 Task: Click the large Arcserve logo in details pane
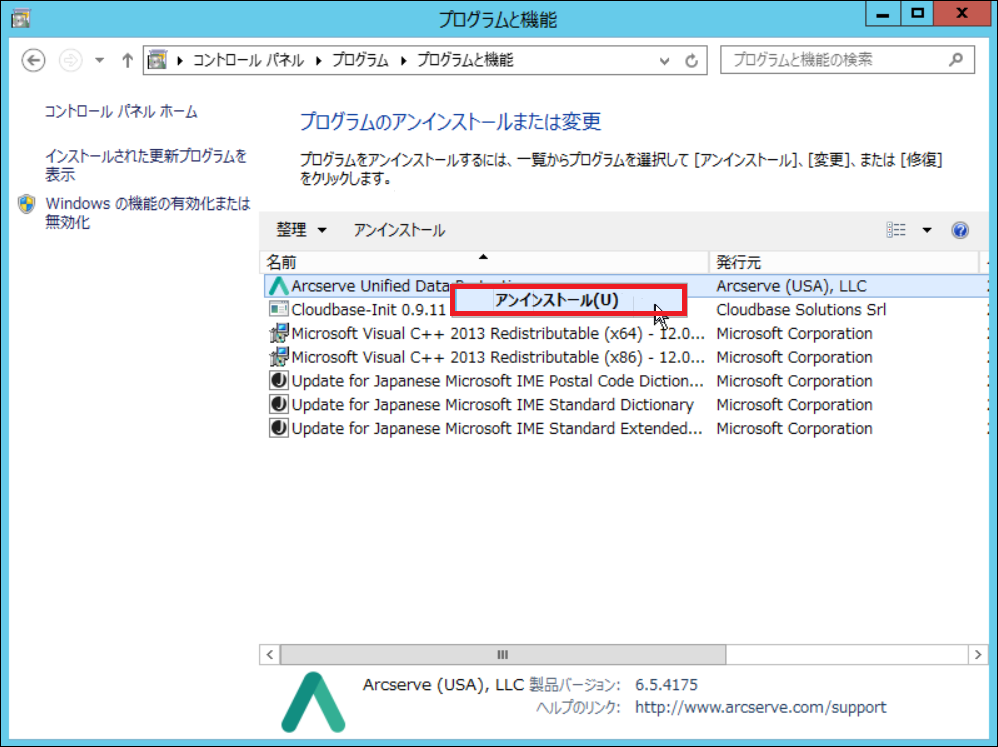[x=313, y=702]
